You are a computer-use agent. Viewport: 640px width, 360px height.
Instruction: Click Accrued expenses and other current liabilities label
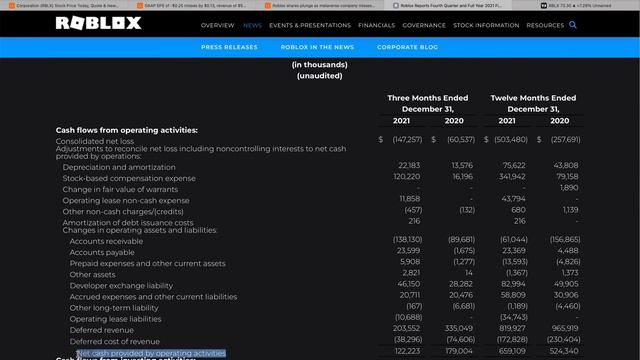point(153,297)
